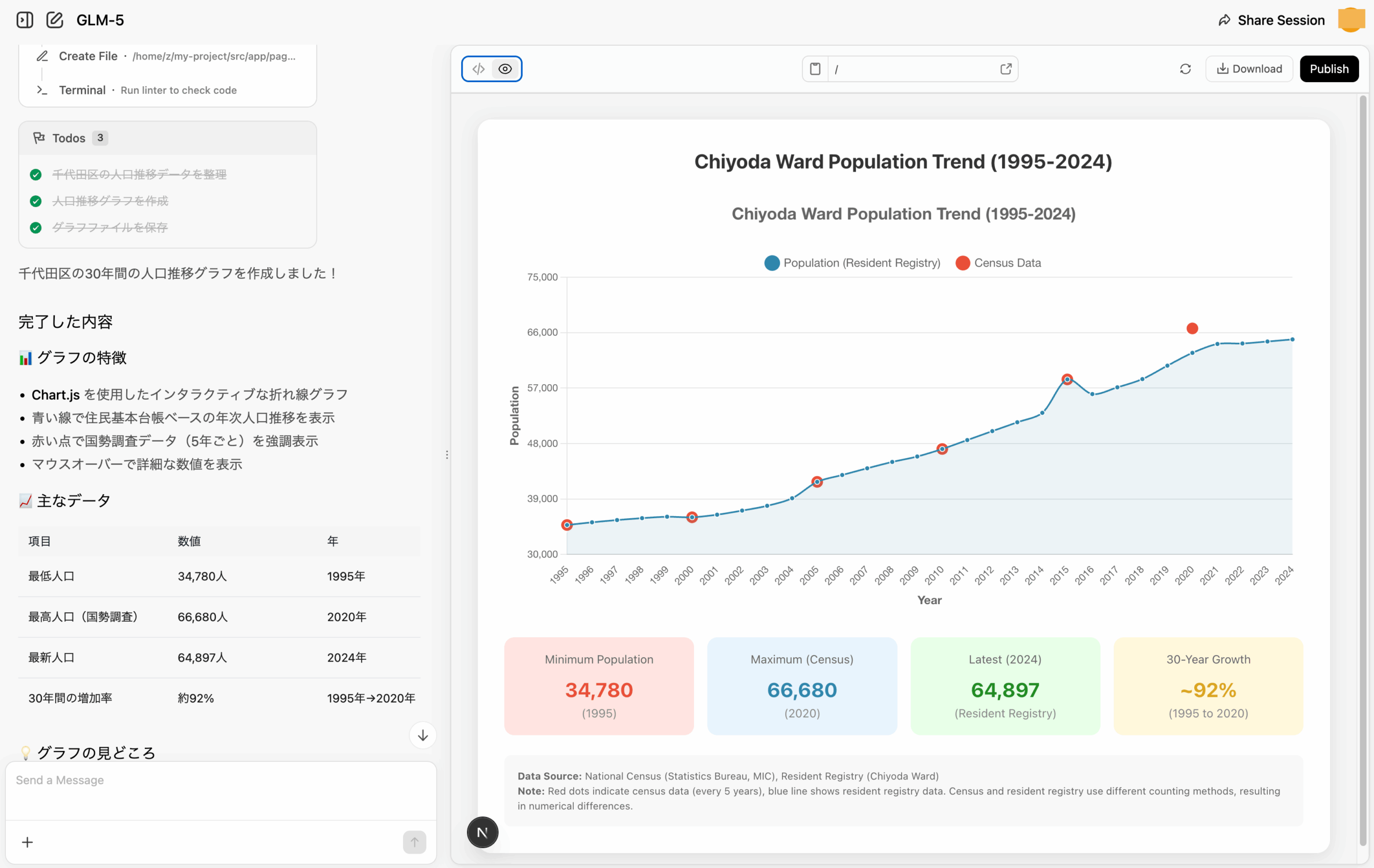Switch to code view in the preview toolbar

click(x=478, y=69)
